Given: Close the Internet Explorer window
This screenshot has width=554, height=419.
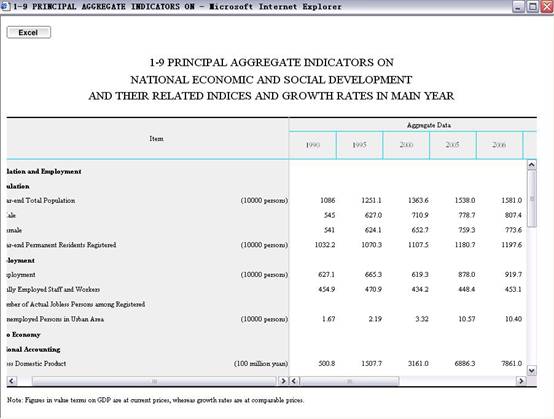Looking at the screenshot, I should click(547, 6).
